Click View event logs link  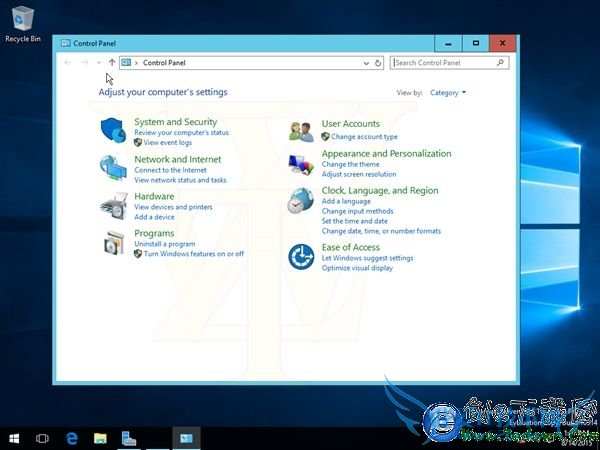point(168,142)
